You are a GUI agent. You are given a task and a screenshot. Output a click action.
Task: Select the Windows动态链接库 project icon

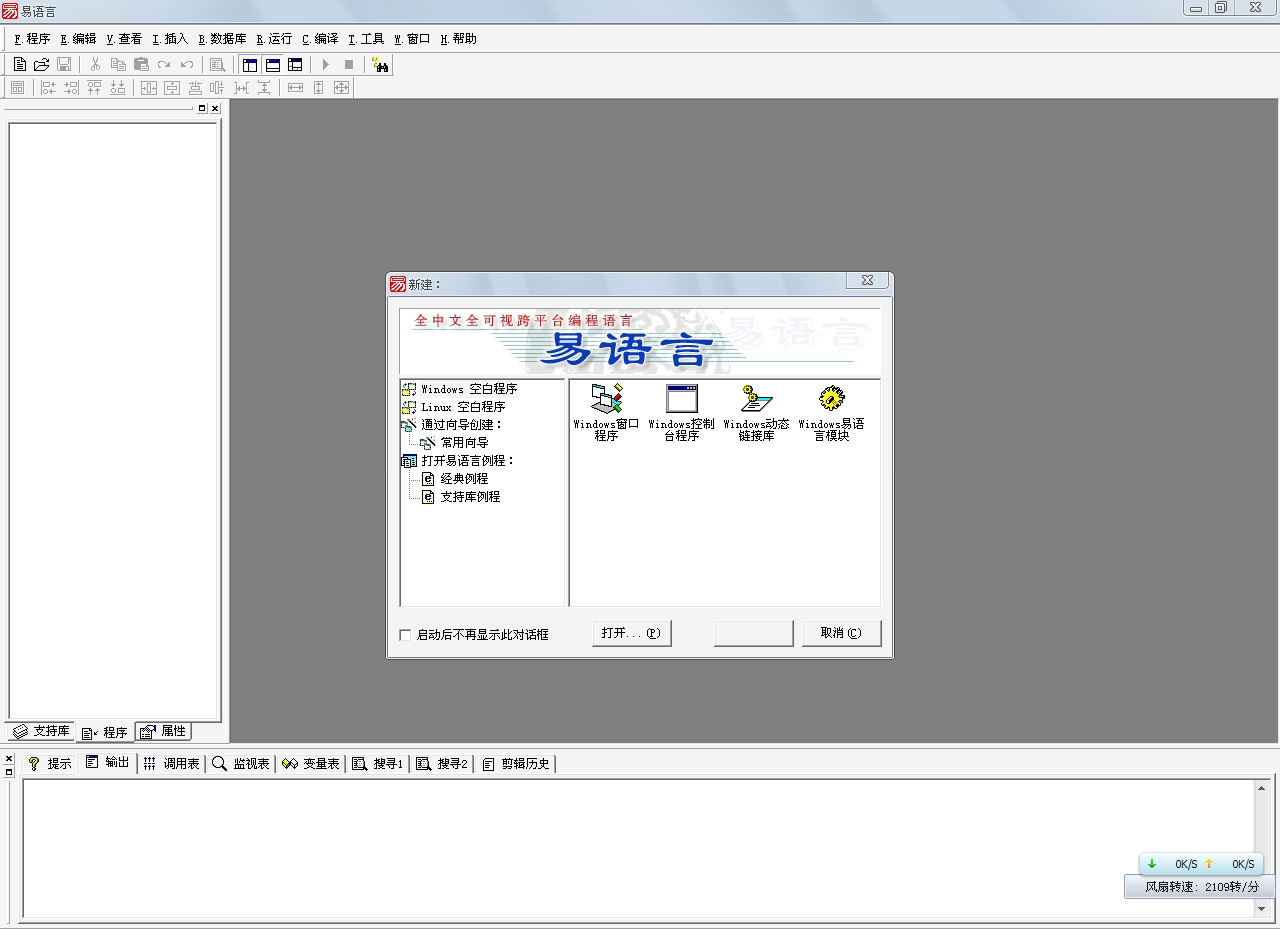(756, 412)
